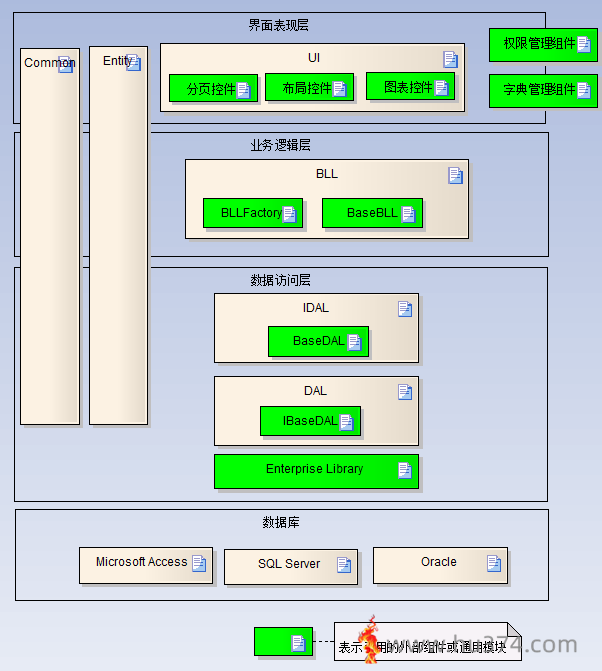Select the 数据访问层 layer title
The height and width of the screenshot is (671, 602).
[x=280, y=280]
